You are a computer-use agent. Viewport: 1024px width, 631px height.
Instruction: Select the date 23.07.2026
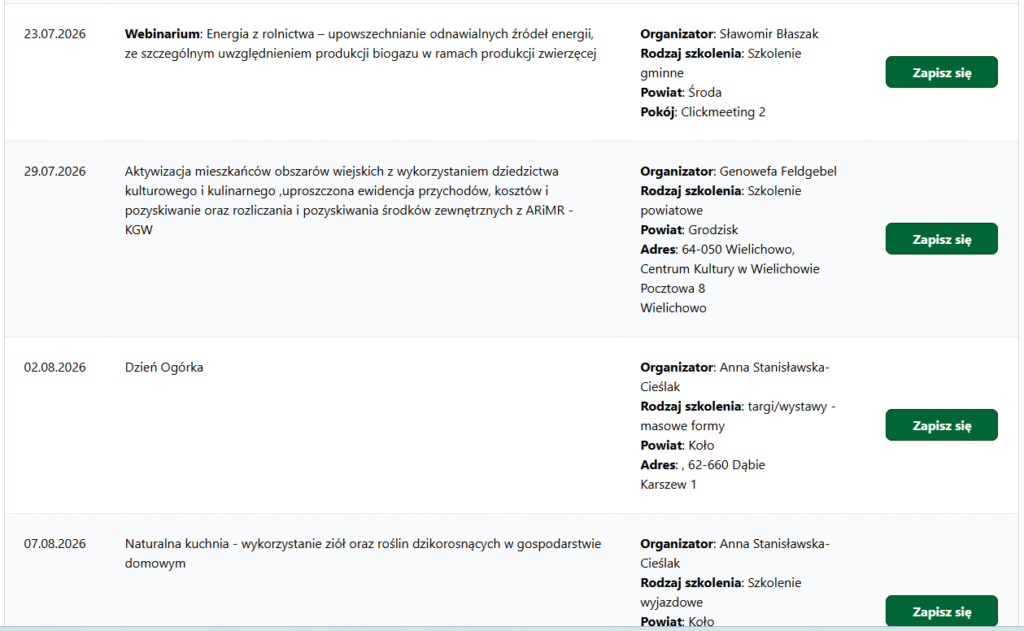55,34
